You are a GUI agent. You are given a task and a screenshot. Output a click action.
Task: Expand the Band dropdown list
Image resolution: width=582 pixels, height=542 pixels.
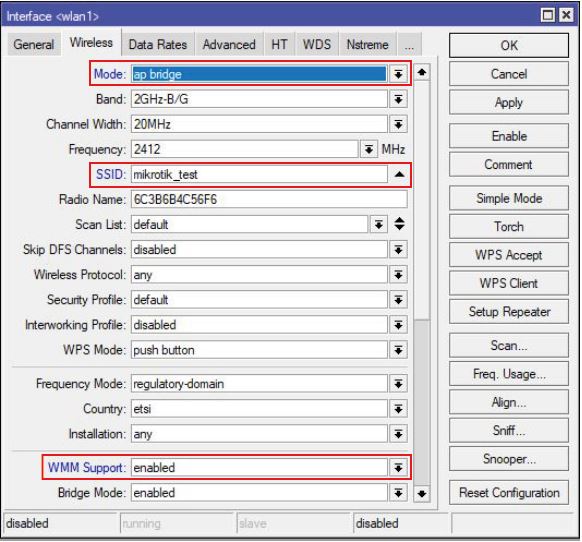pos(398,99)
